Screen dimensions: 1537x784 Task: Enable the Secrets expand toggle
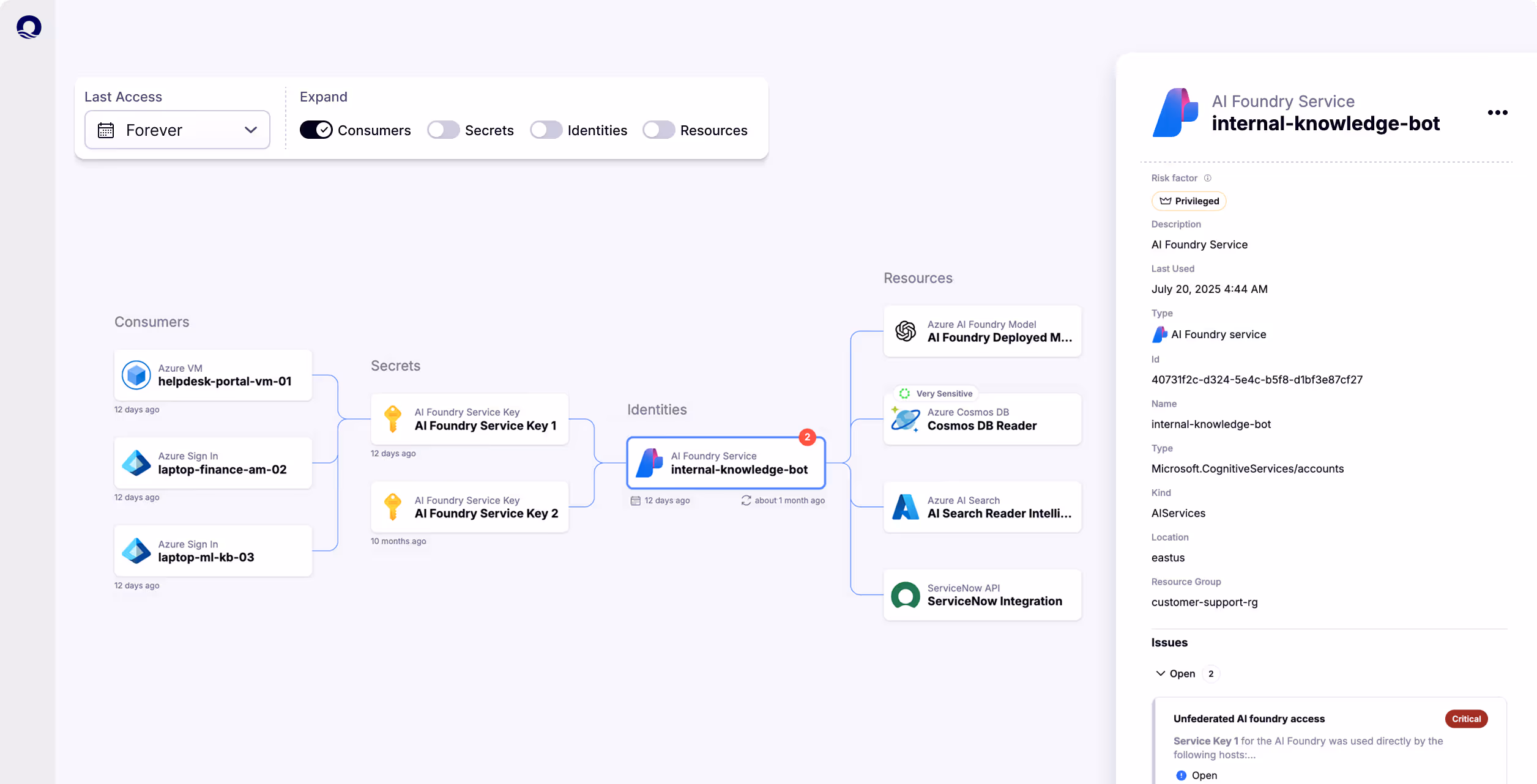point(443,130)
